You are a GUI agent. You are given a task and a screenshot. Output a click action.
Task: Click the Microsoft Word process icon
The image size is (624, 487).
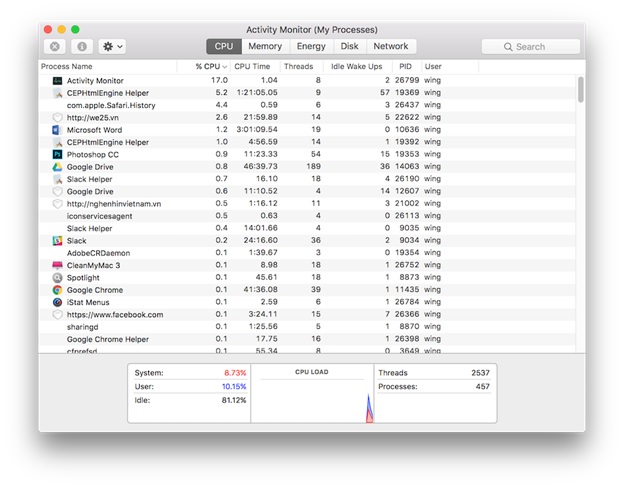point(57,130)
